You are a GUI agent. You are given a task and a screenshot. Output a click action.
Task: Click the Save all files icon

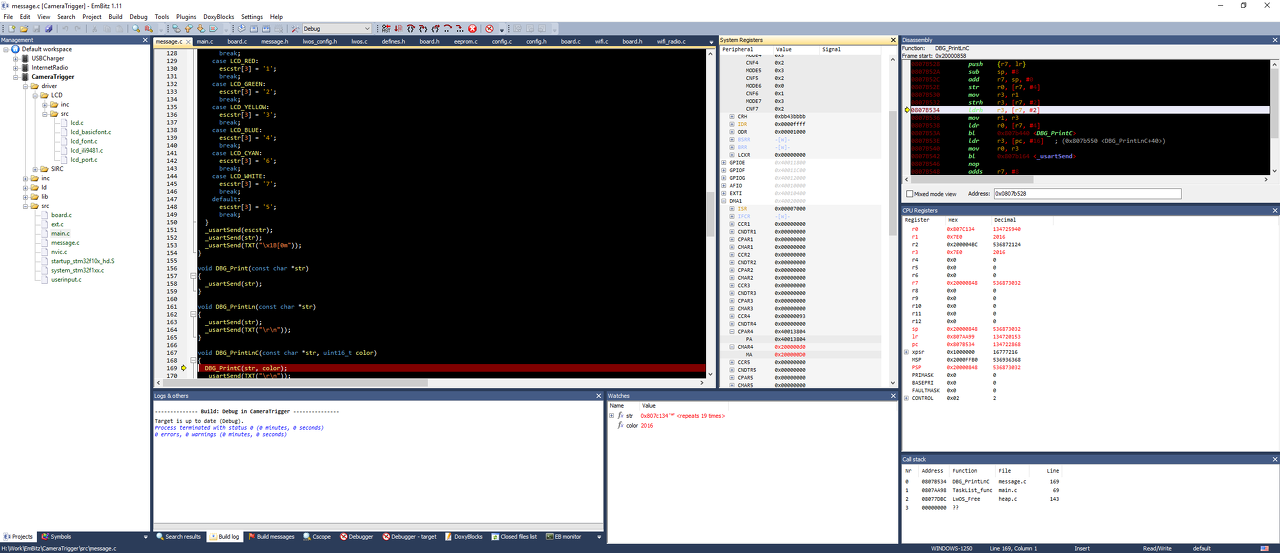[48, 28]
